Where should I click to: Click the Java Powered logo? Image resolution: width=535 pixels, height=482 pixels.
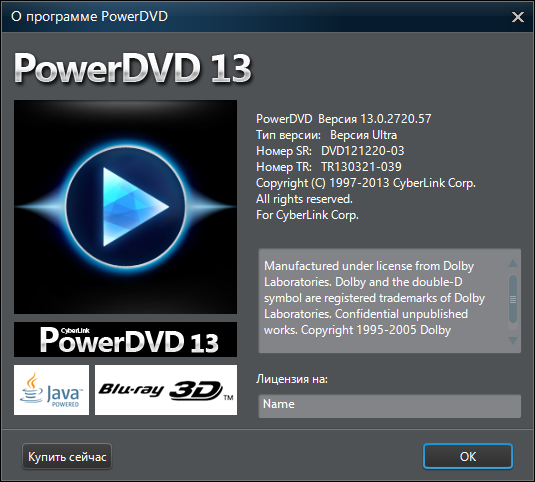coord(52,390)
